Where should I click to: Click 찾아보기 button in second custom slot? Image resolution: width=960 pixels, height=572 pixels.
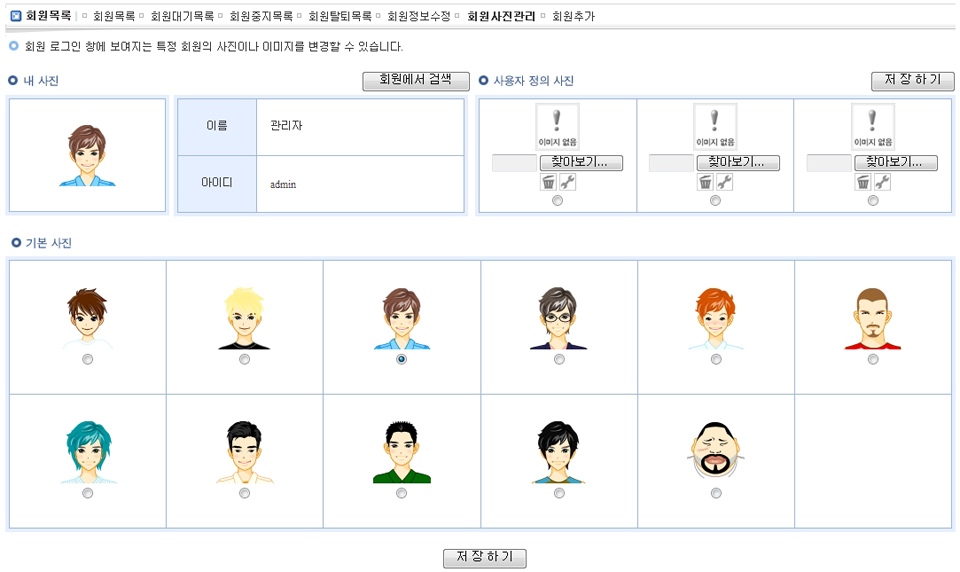pyautogui.click(x=738, y=162)
